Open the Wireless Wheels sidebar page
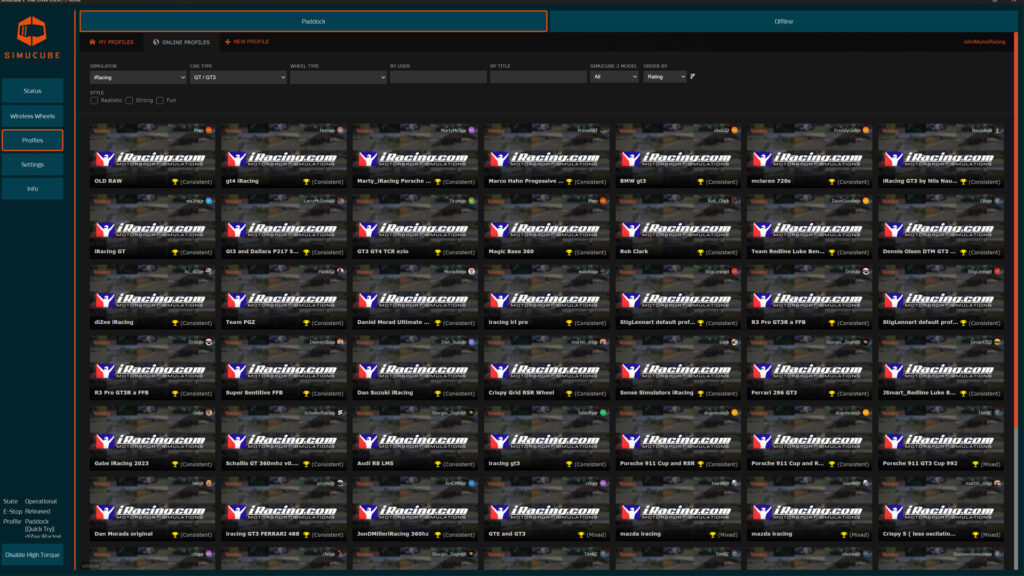 pos(32,116)
